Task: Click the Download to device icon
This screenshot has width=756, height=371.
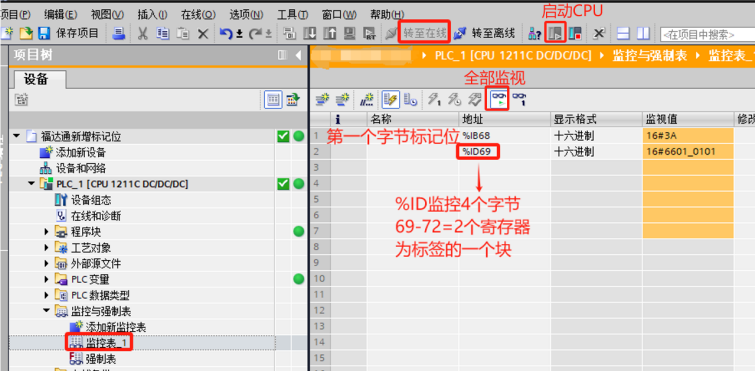Action: pyautogui.click(x=311, y=33)
